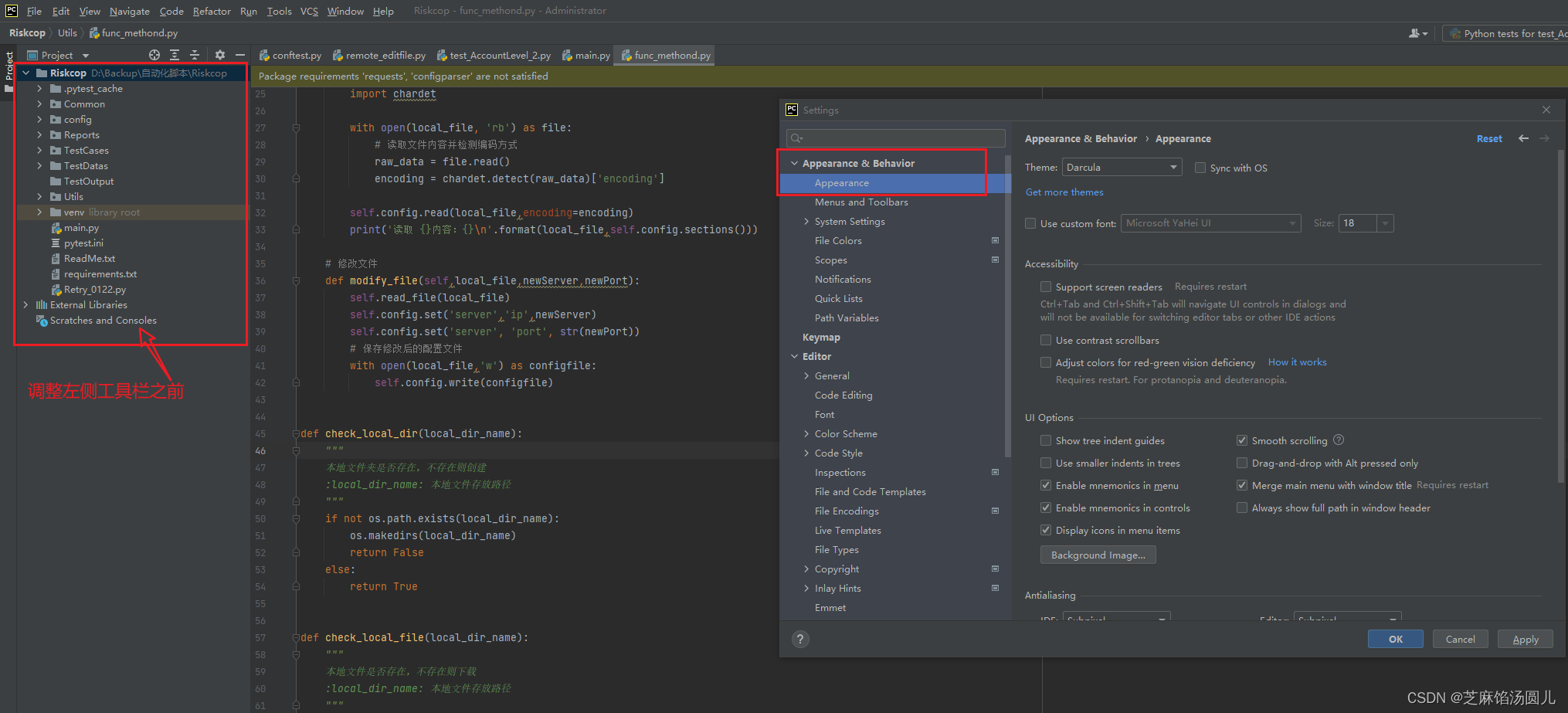Click main.py file icon in project tree
1568x713 pixels.
point(56,228)
